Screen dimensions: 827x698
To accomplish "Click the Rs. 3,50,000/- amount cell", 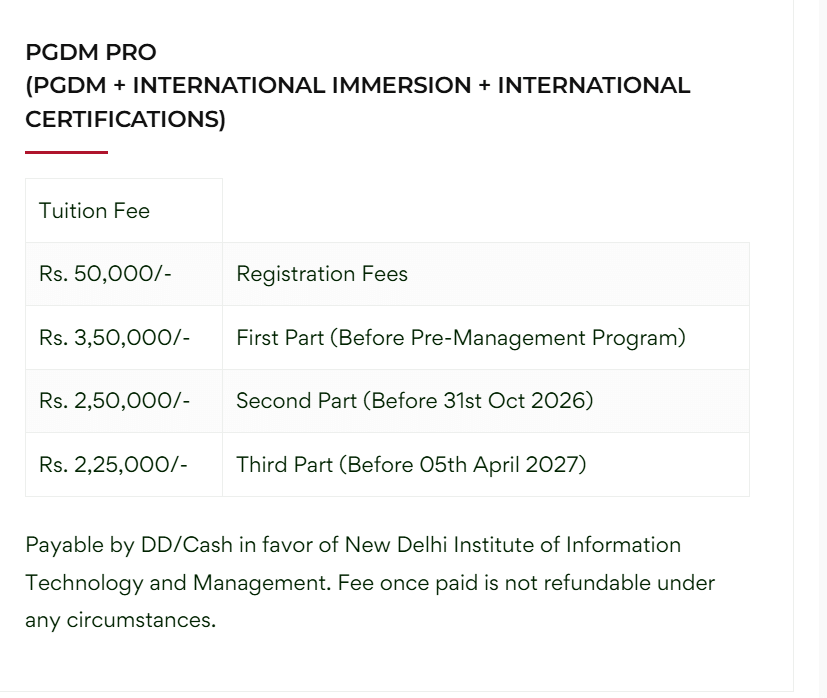I will (114, 338).
